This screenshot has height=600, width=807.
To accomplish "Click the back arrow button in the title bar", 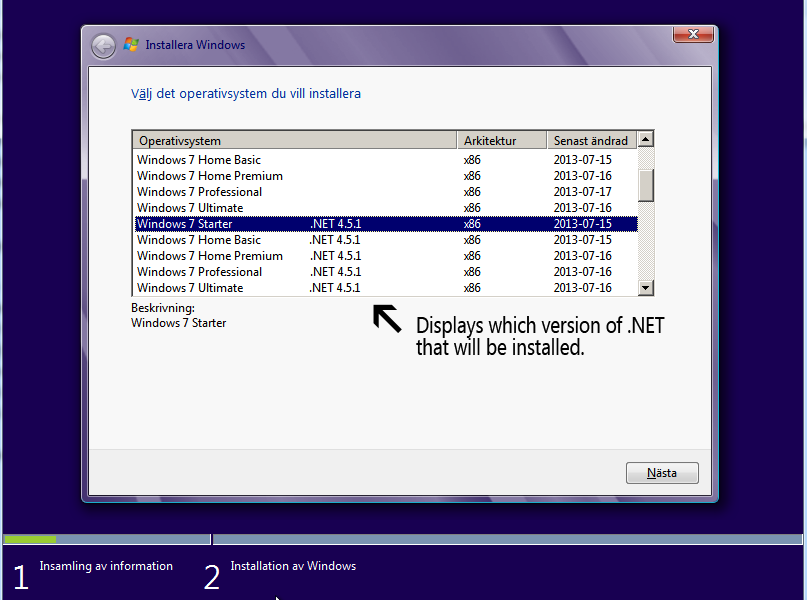I will tap(103, 47).
